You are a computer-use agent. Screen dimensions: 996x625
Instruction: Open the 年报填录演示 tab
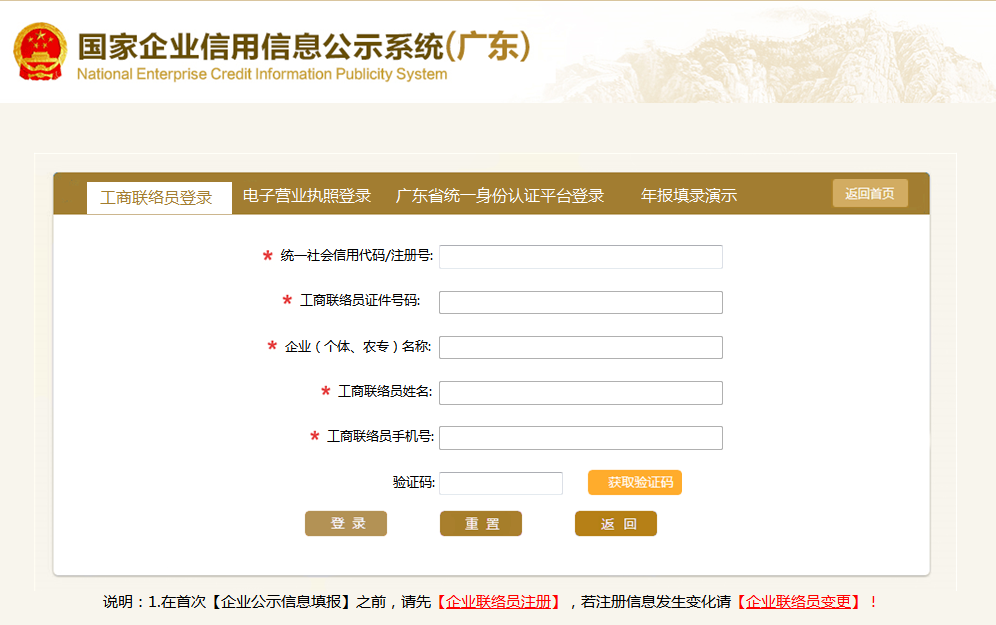(689, 196)
